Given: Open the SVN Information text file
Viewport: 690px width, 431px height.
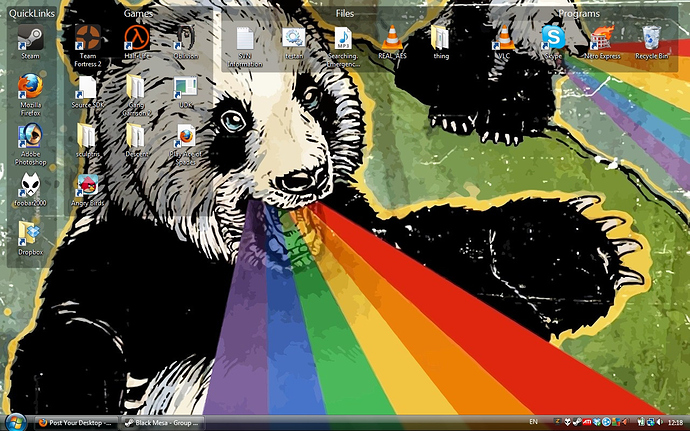Looking at the screenshot, I should (x=244, y=40).
